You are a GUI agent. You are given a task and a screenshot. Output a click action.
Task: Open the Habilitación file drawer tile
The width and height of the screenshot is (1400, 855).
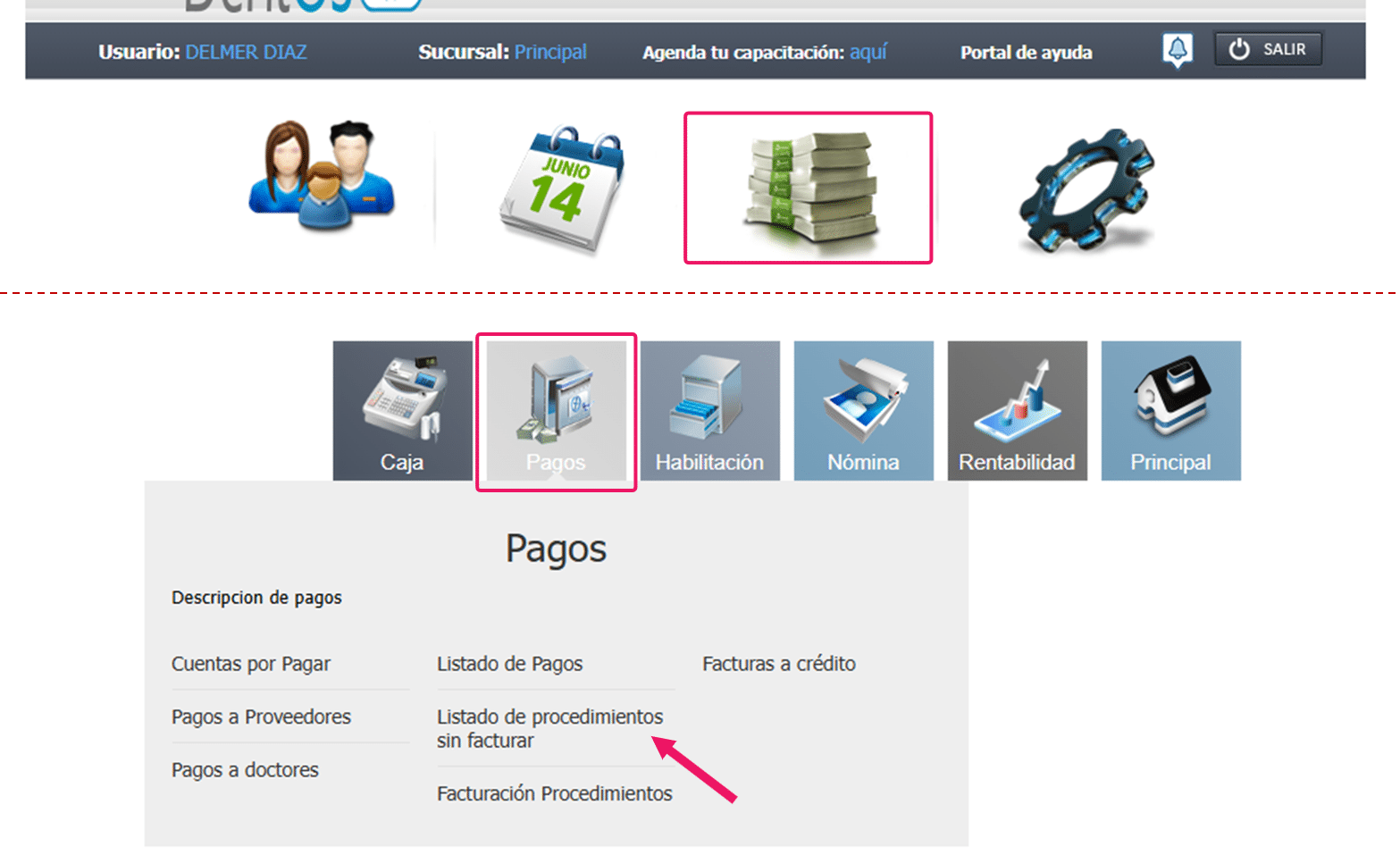pyautogui.click(x=710, y=411)
